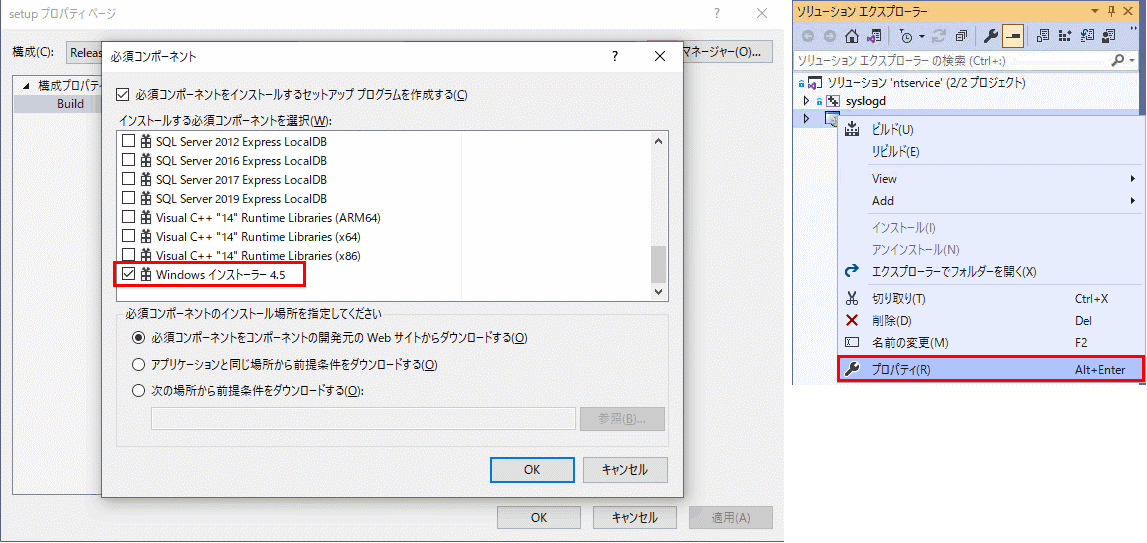Image resolution: width=1147 pixels, height=543 pixels.
Task: Choose プロパティ(R) from the context menu
Action: (x=991, y=370)
